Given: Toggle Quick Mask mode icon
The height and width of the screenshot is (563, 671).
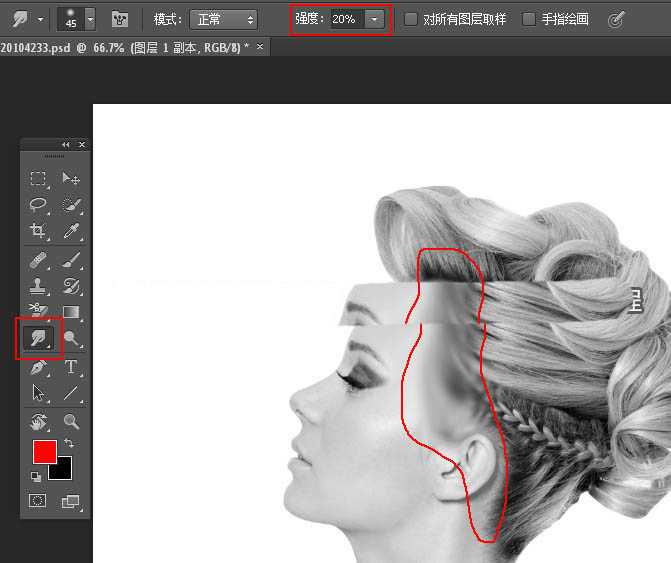Looking at the screenshot, I should [x=38, y=501].
